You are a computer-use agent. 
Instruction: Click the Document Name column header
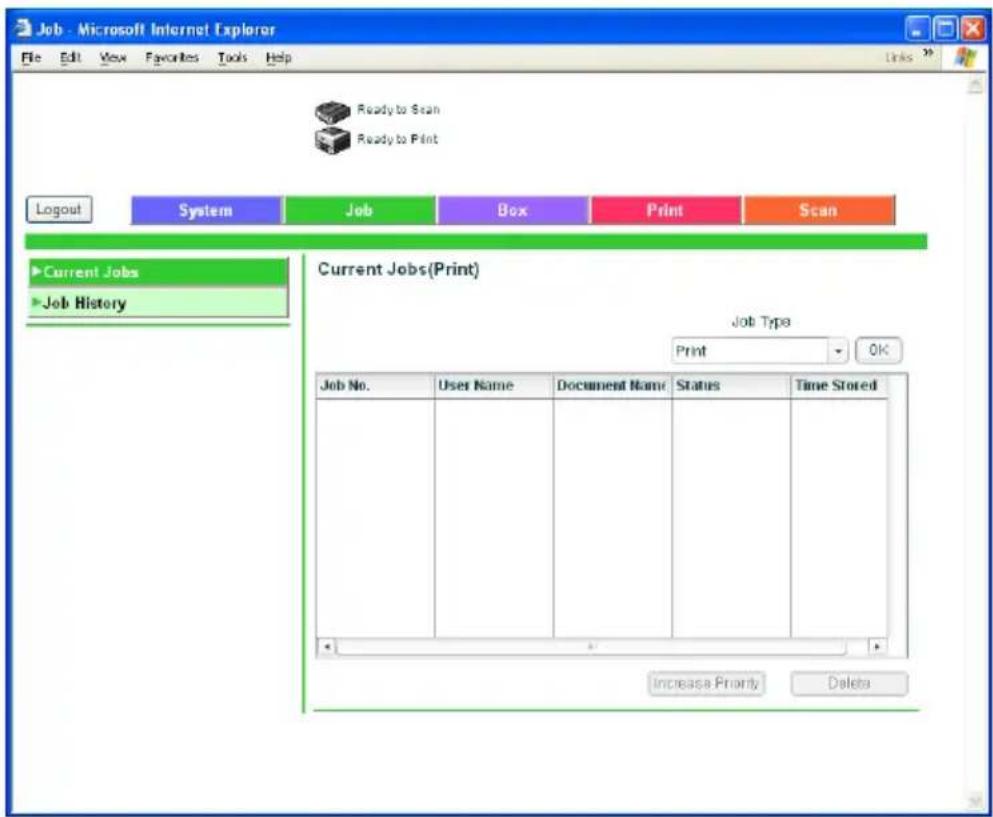pyautogui.click(x=612, y=386)
